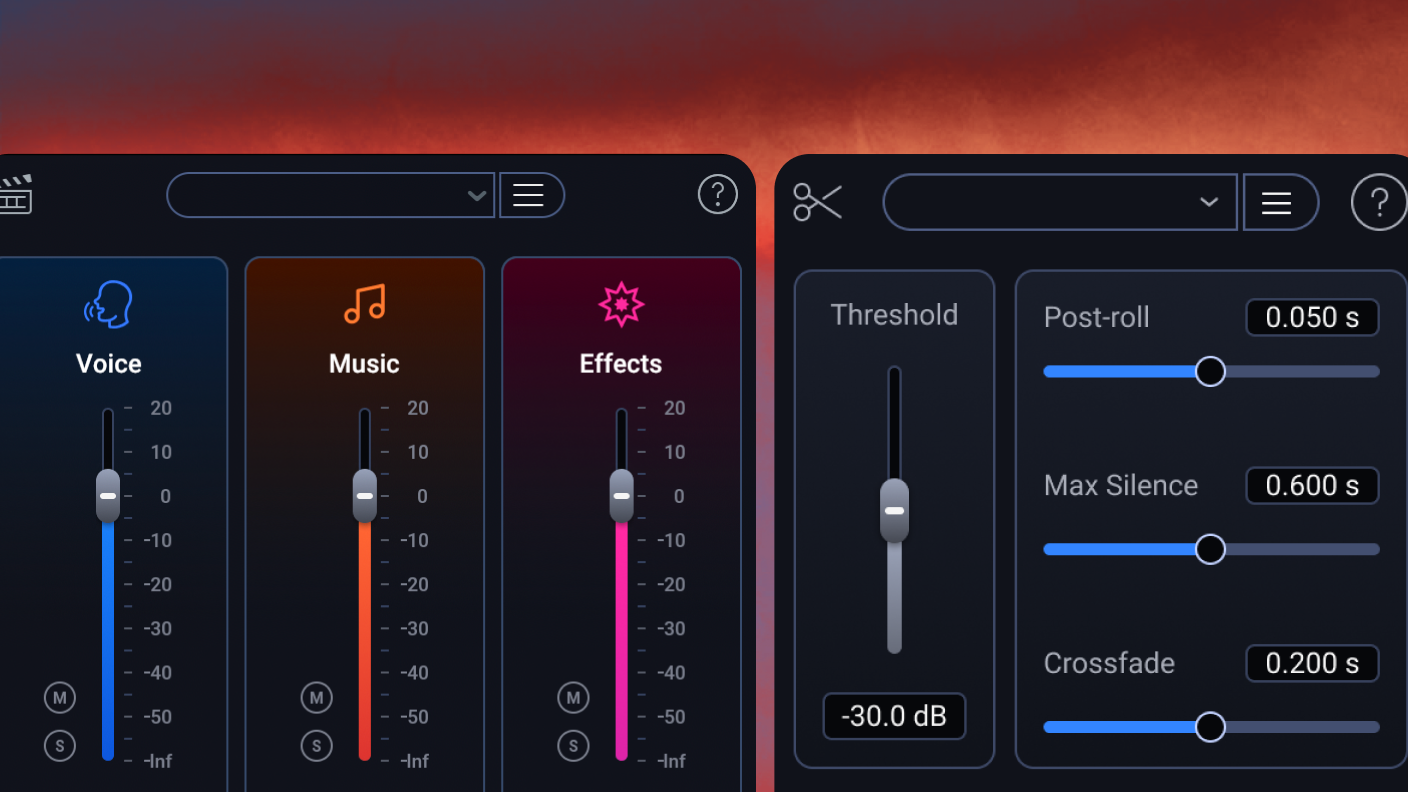Image resolution: width=1408 pixels, height=792 pixels.
Task: Open hamburger menu in the left panel
Action: pos(528,195)
